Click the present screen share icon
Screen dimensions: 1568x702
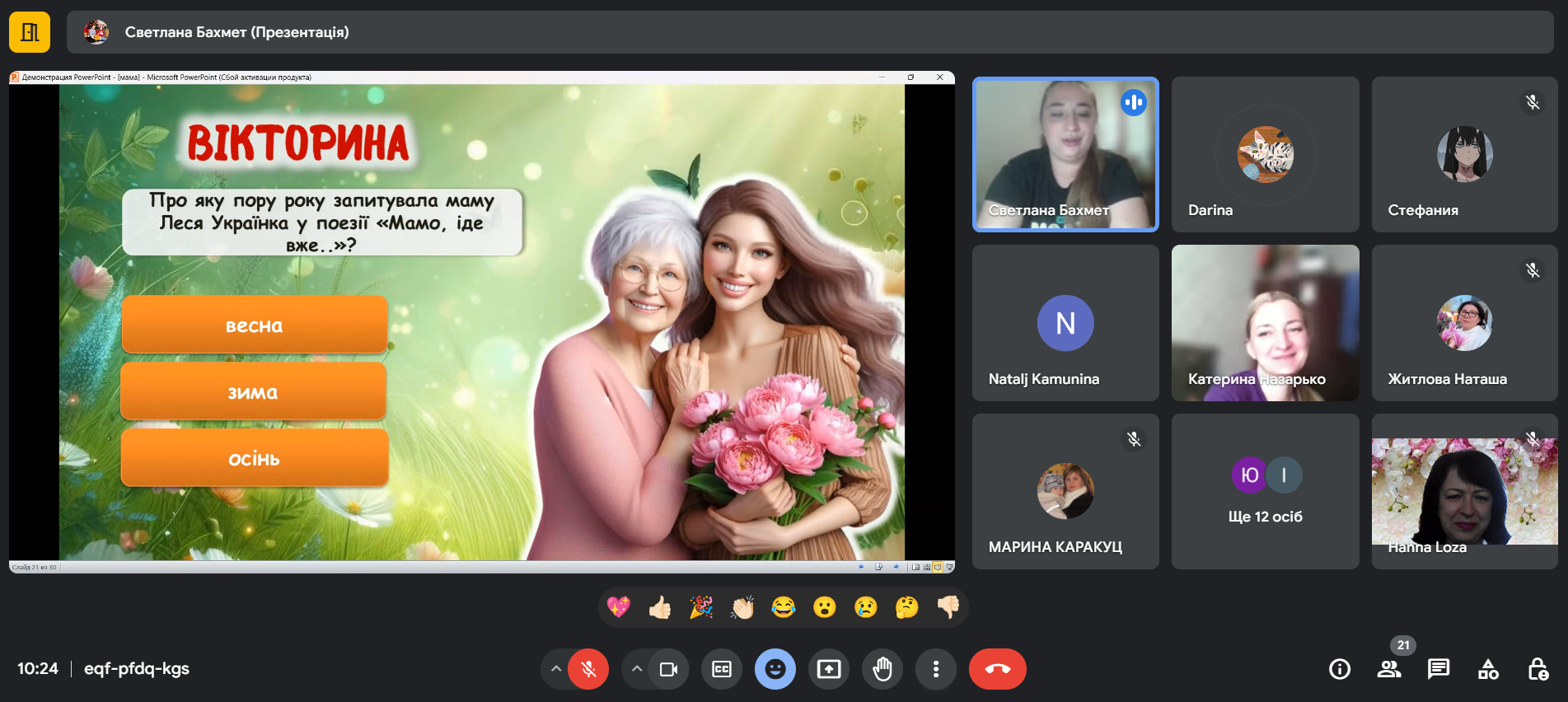click(829, 669)
